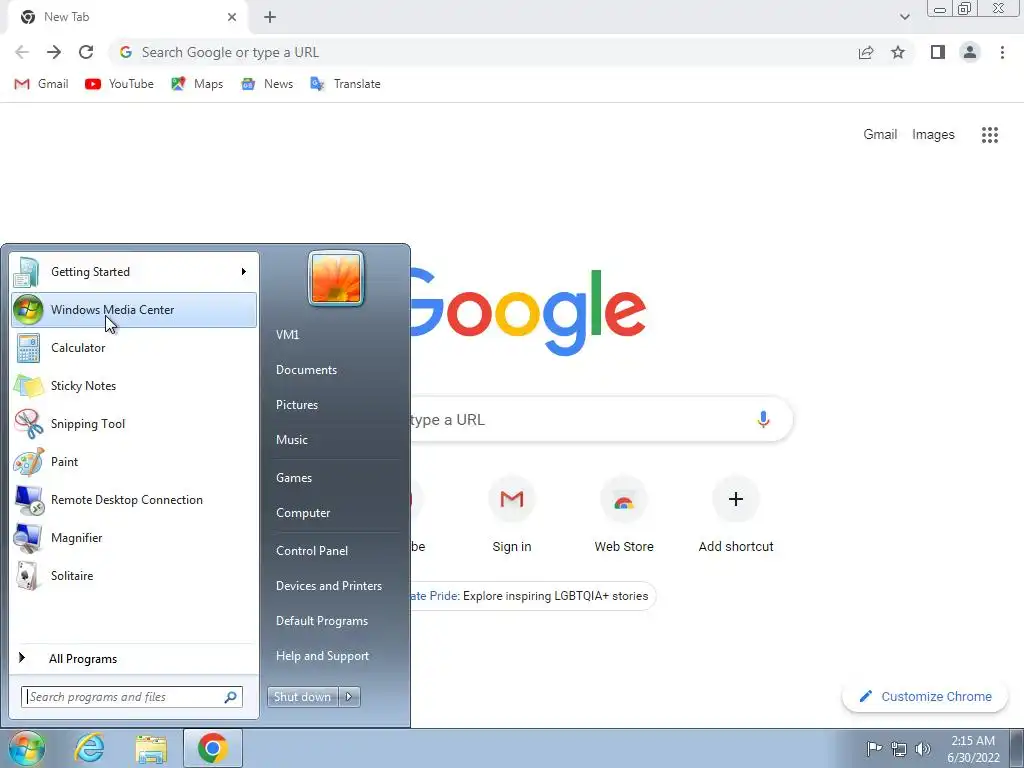Click the Windows Start orb
Screen dimensions: 1024x768
pos(27,748)
